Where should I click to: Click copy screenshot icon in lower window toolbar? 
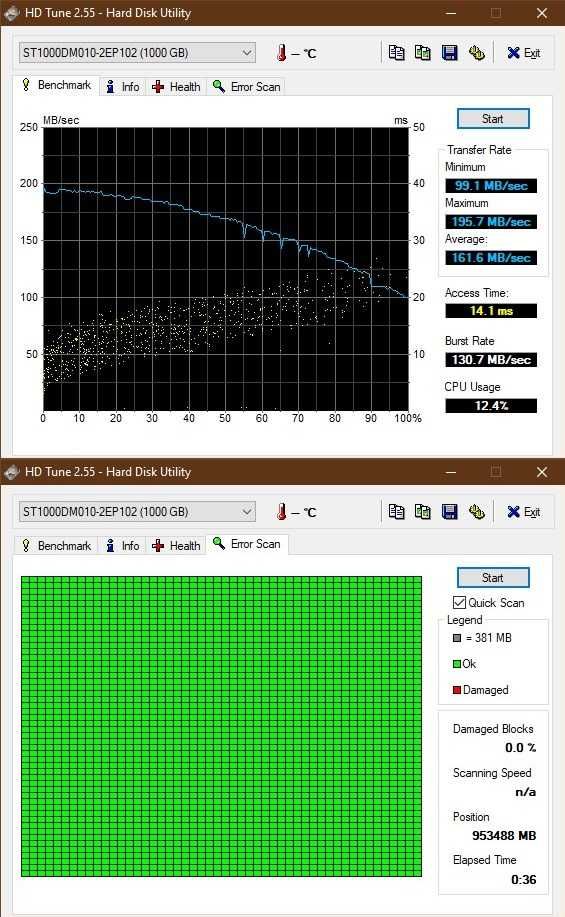click(x=422, y=512)
